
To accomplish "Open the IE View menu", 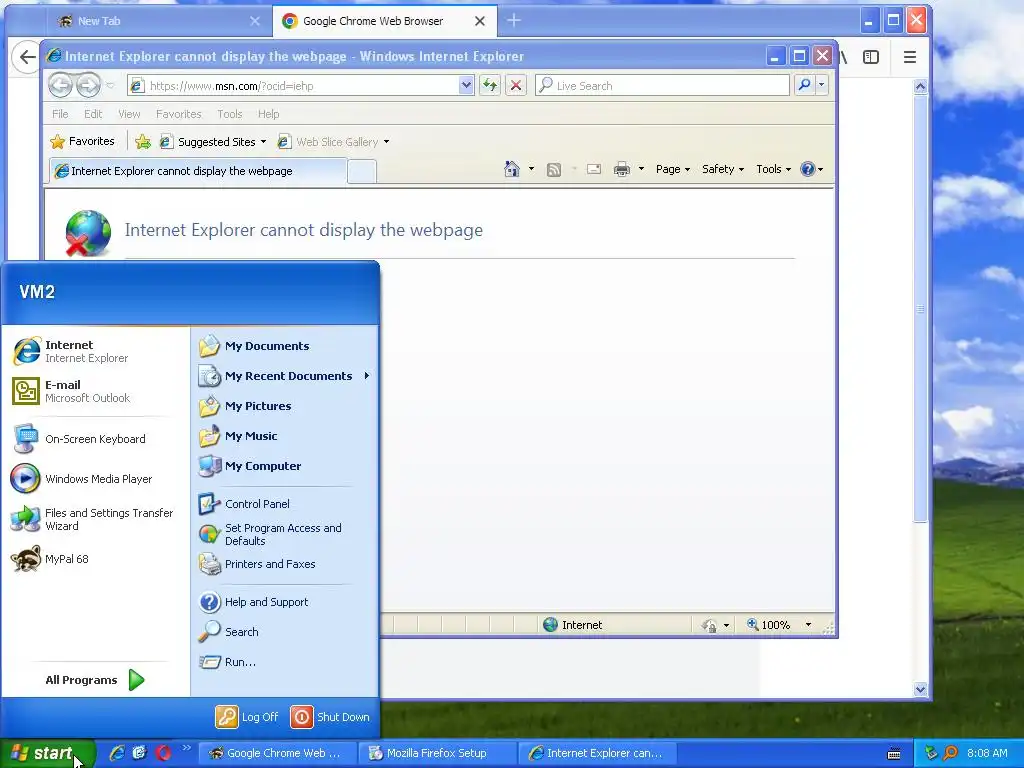I will 129,114.
